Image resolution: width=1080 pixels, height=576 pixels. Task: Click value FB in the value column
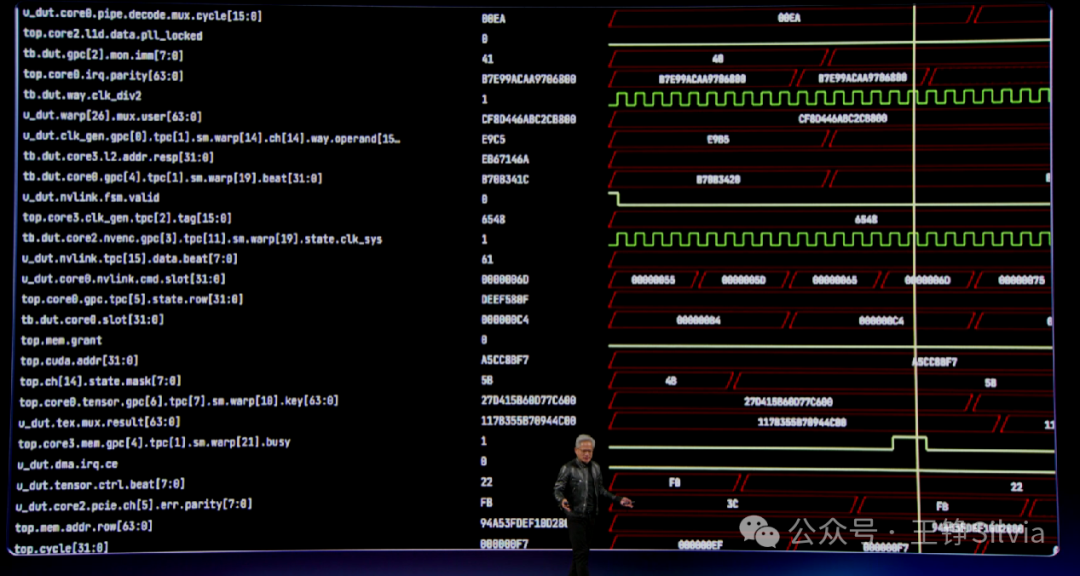487,502
